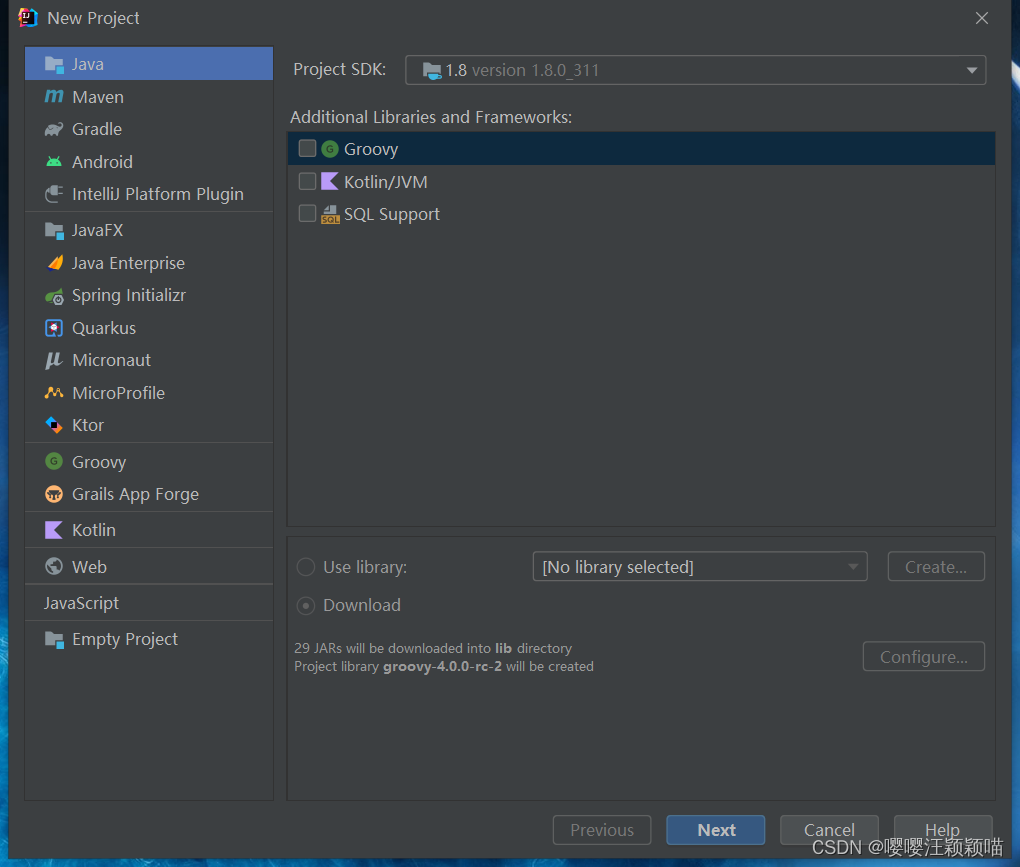Click the Web label in sidebar
This screenshot has width=1020, height=867.
pos(89,567)
